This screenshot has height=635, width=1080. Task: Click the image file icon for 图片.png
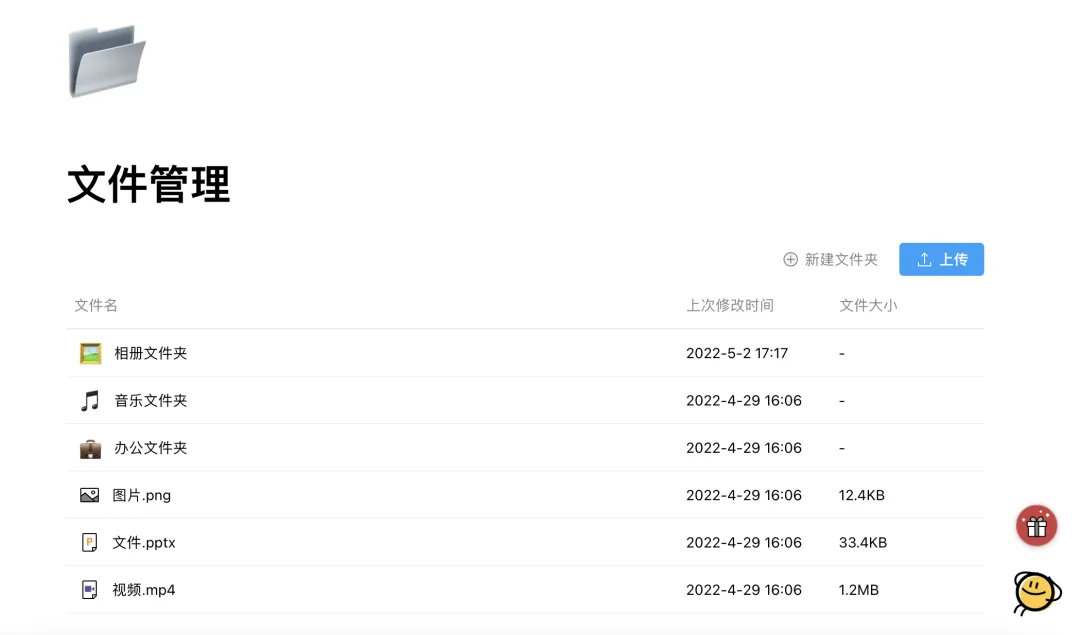[90, 495]
